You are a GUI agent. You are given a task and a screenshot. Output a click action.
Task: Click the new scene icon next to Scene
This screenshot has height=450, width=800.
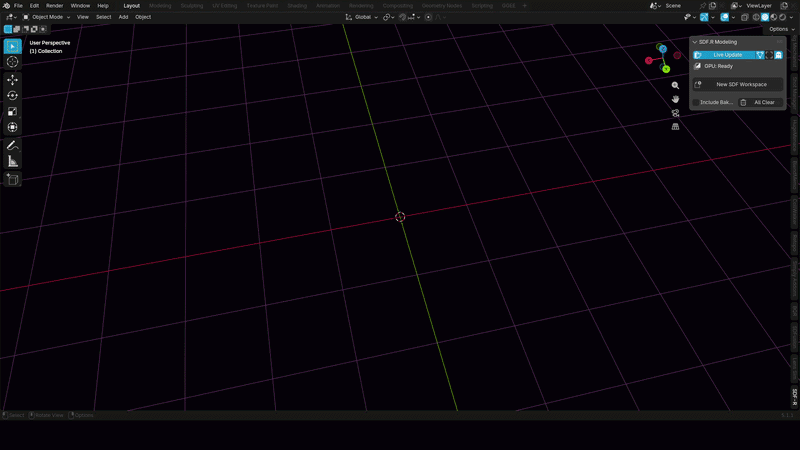tap(713, 6)
